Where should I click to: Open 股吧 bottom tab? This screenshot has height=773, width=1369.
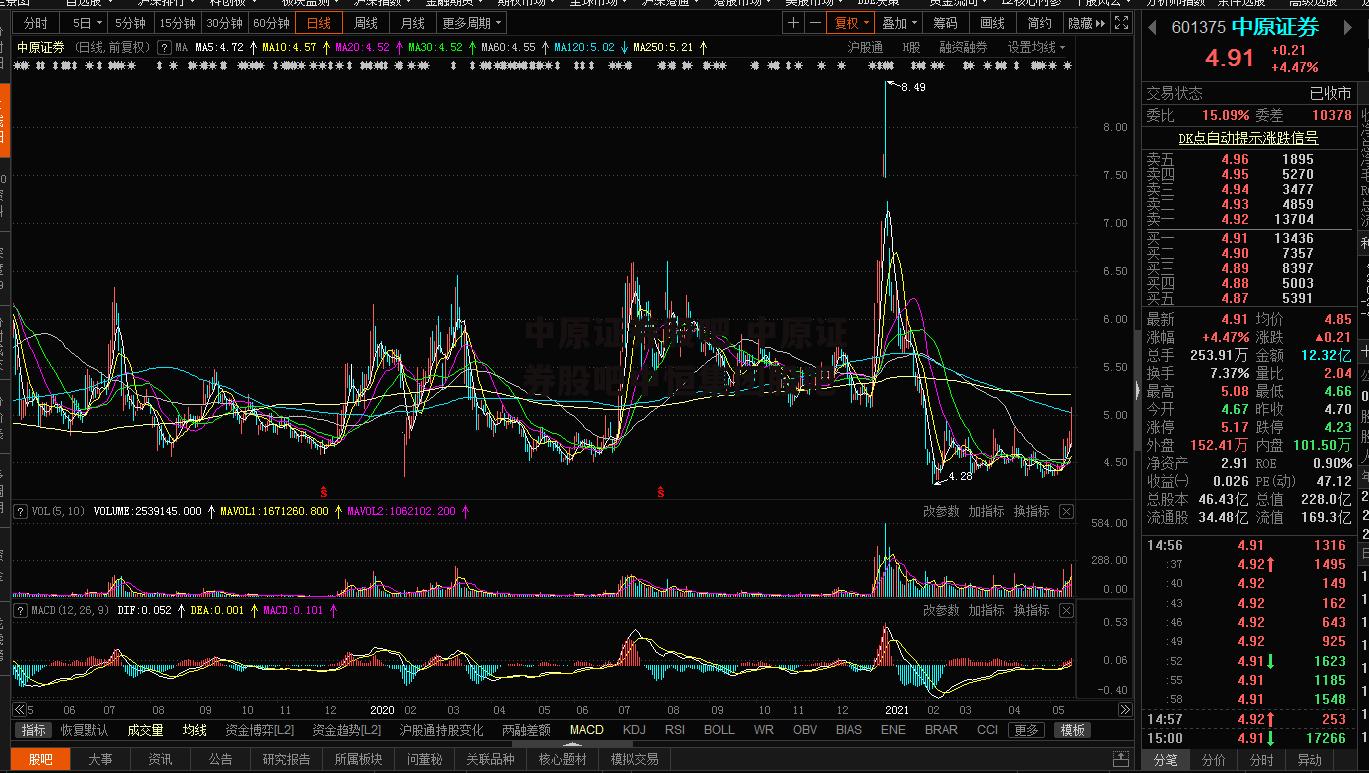coord(41,759)
